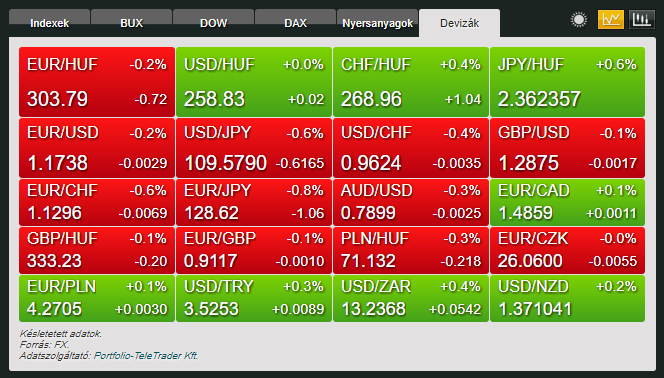Click the USD/JPY tile
Screen dimensions: 664x378
254,148
